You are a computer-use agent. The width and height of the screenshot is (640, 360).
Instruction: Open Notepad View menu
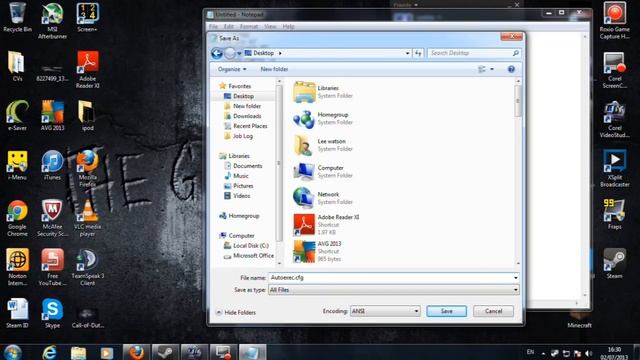coord(270,27)
